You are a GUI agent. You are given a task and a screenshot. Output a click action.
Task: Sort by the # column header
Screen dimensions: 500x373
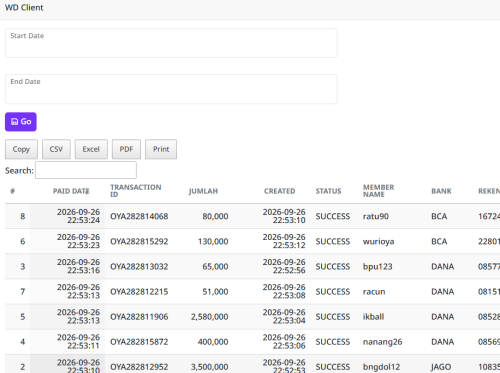(13, 191)
